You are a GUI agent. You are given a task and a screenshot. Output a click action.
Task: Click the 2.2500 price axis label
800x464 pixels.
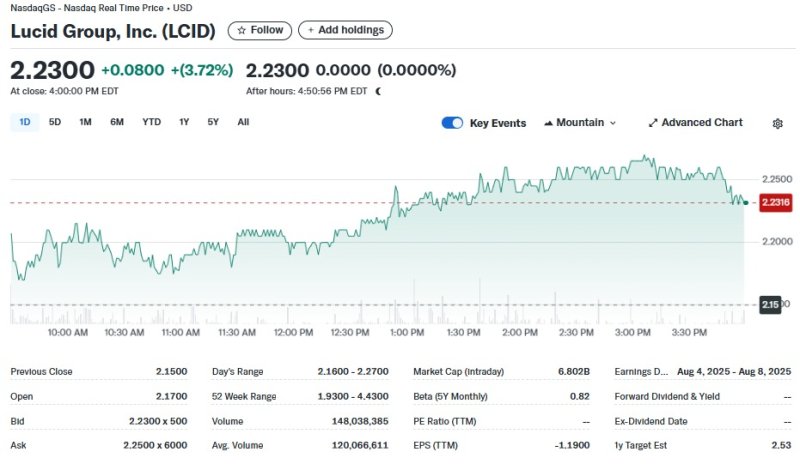tap(777, 179)
